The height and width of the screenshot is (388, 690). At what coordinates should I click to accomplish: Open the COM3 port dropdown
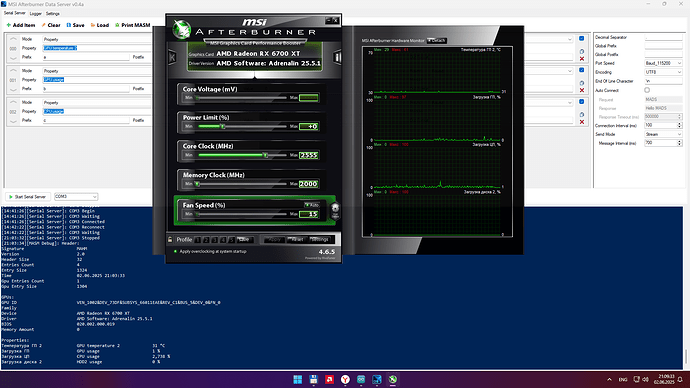pyautogui.click(x=76, y=197)
